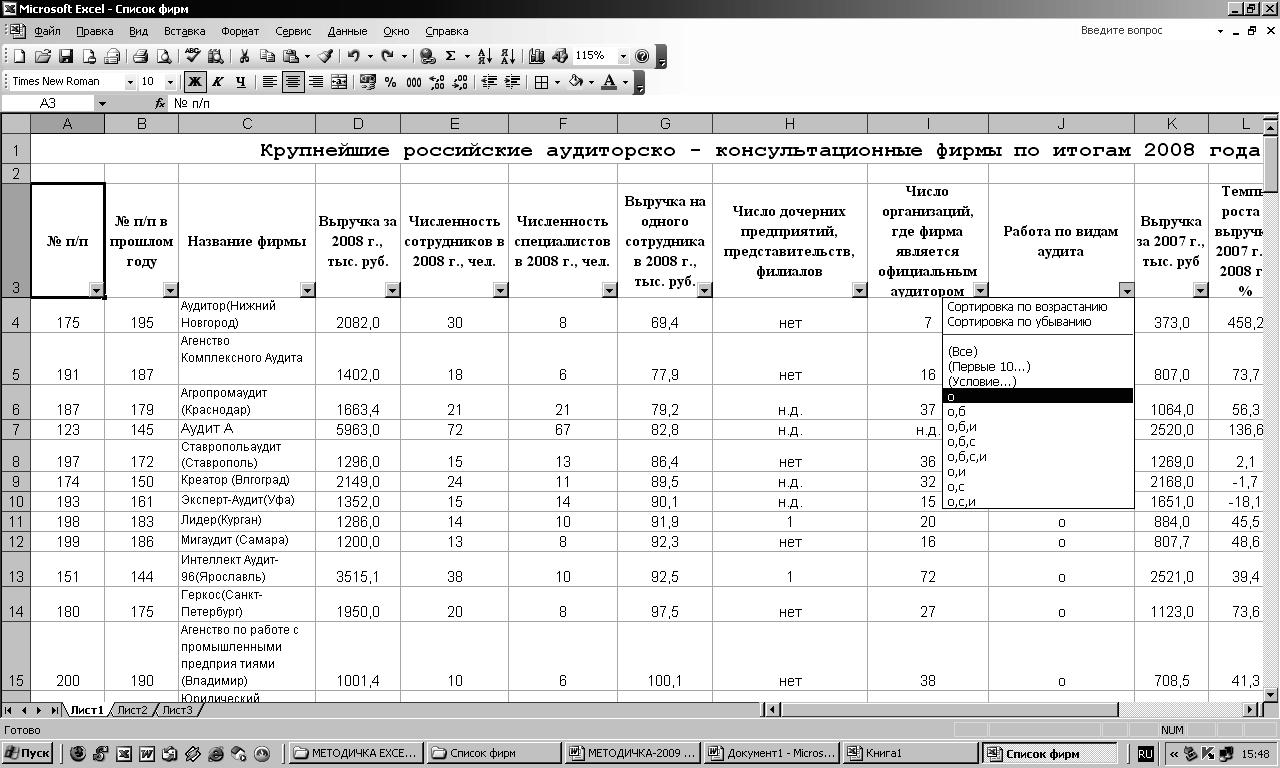Open the Формат menu
Image resolution: width=1280 pixels, height=768 pixels.
tap(240, 31)
